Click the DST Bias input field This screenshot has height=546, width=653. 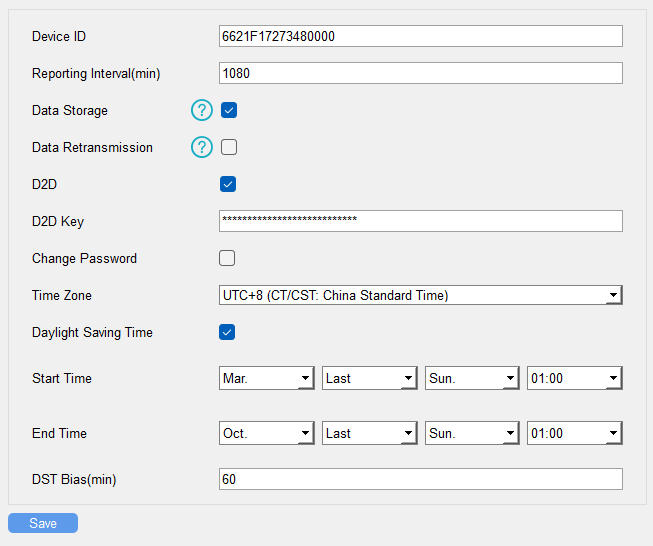pos(420,480)
